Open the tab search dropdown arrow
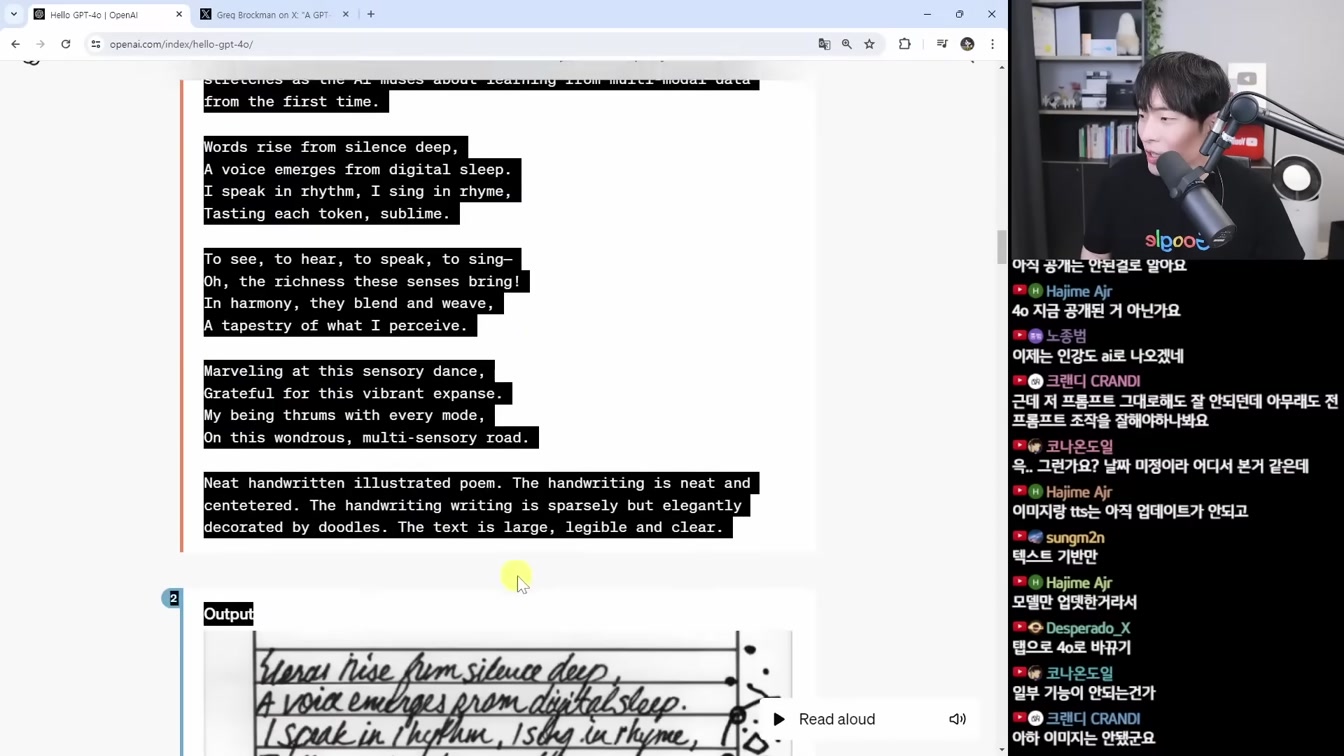Screen dimensions: 1344x756 tap(14, 14)
